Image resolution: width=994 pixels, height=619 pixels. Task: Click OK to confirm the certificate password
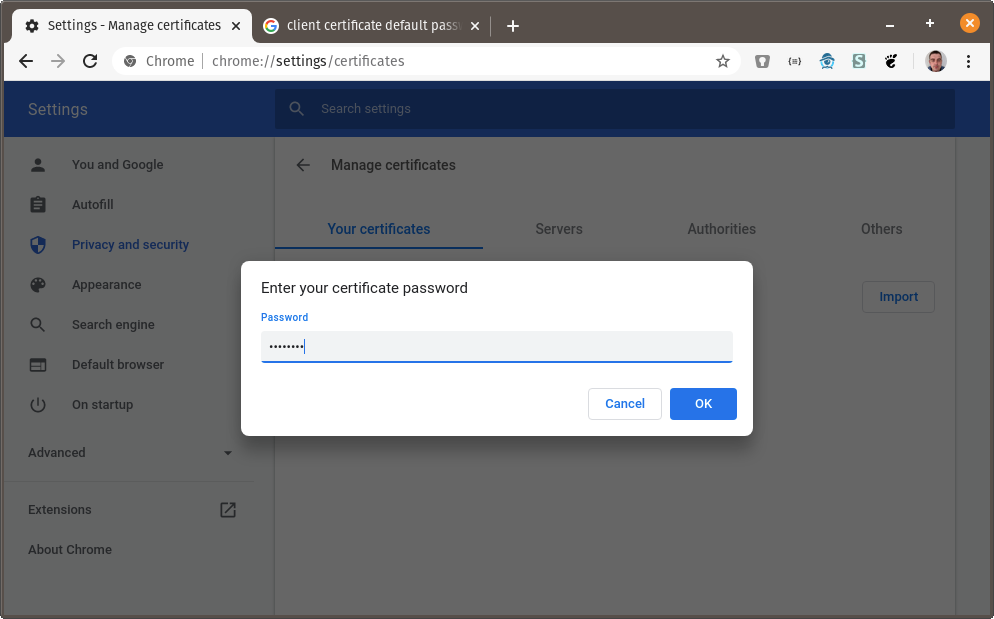[703, 403]
